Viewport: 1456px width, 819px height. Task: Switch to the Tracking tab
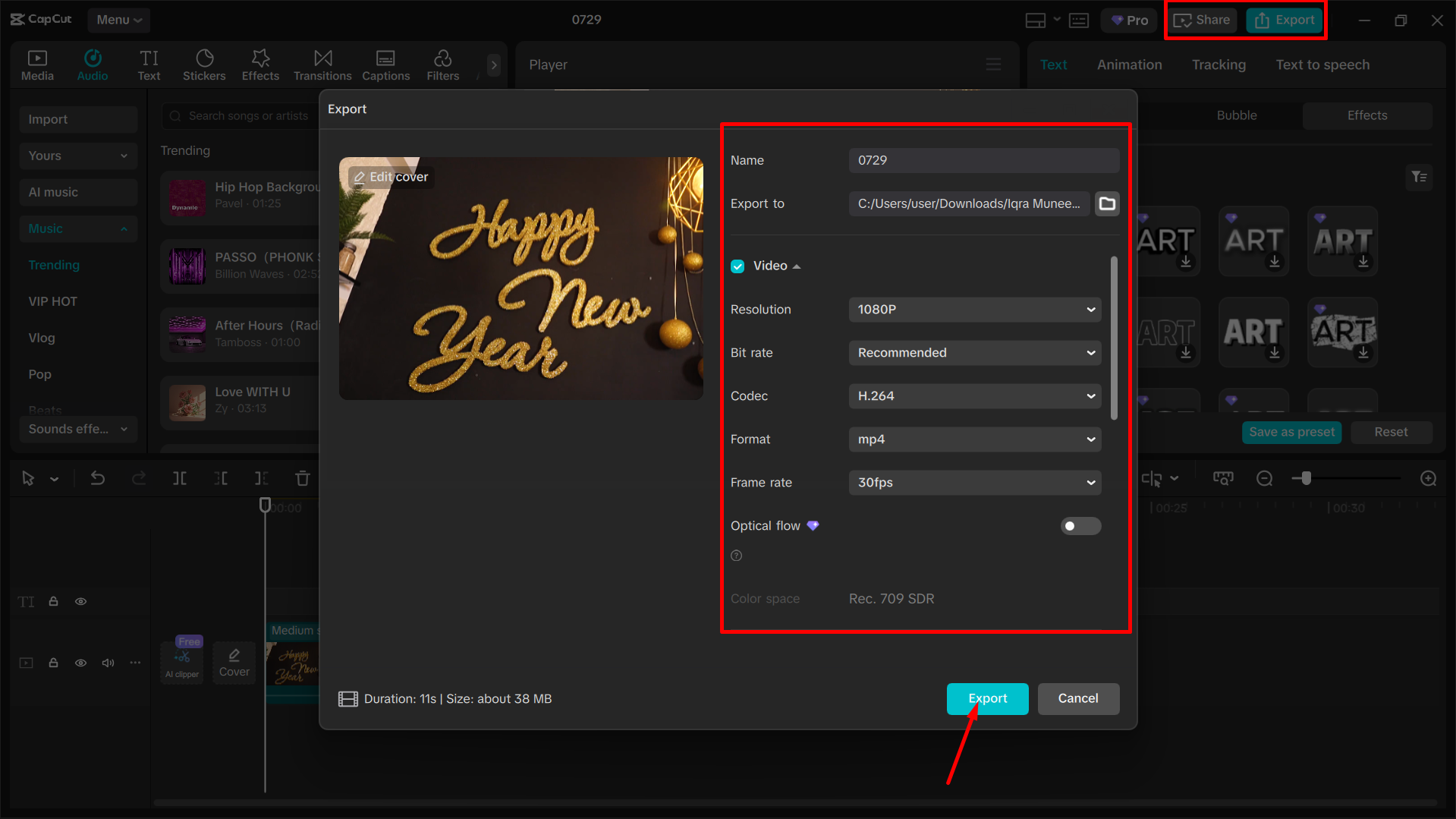click(x=1219, y=65)
